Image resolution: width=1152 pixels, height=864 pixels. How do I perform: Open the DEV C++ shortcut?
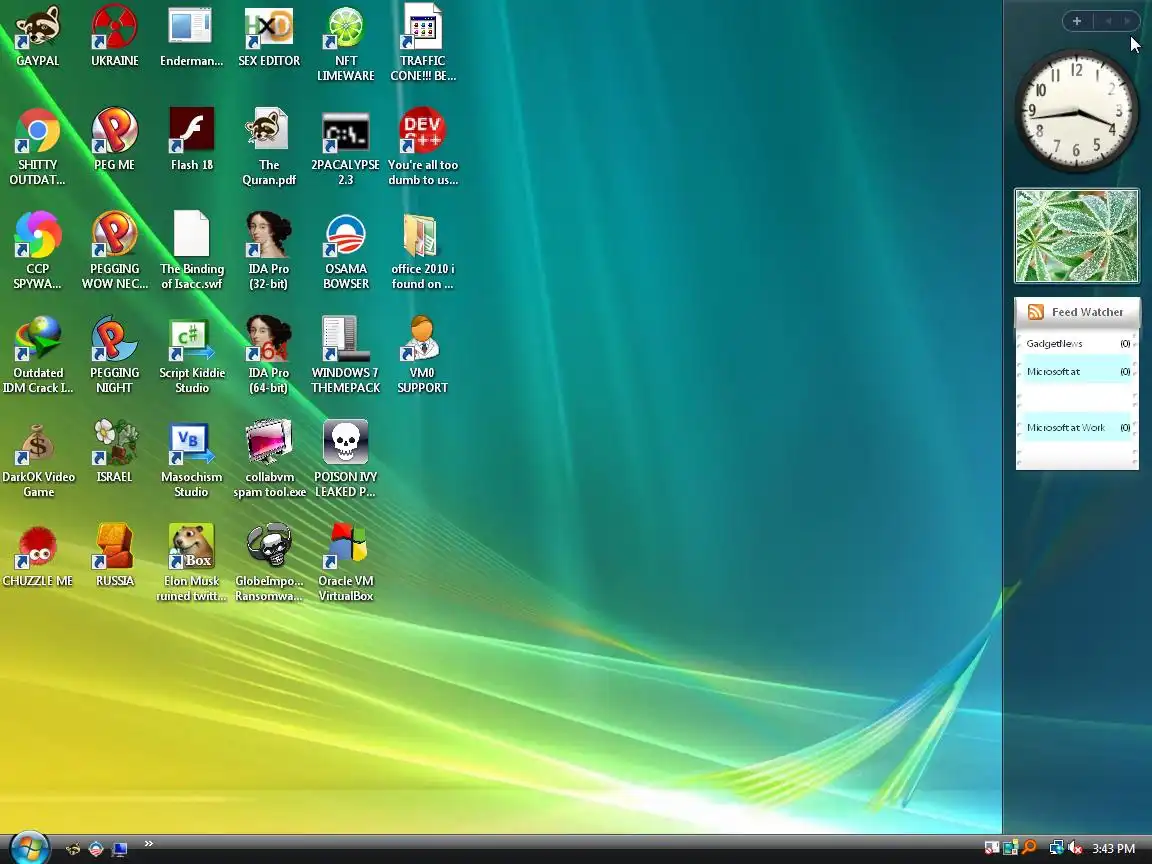422,147
